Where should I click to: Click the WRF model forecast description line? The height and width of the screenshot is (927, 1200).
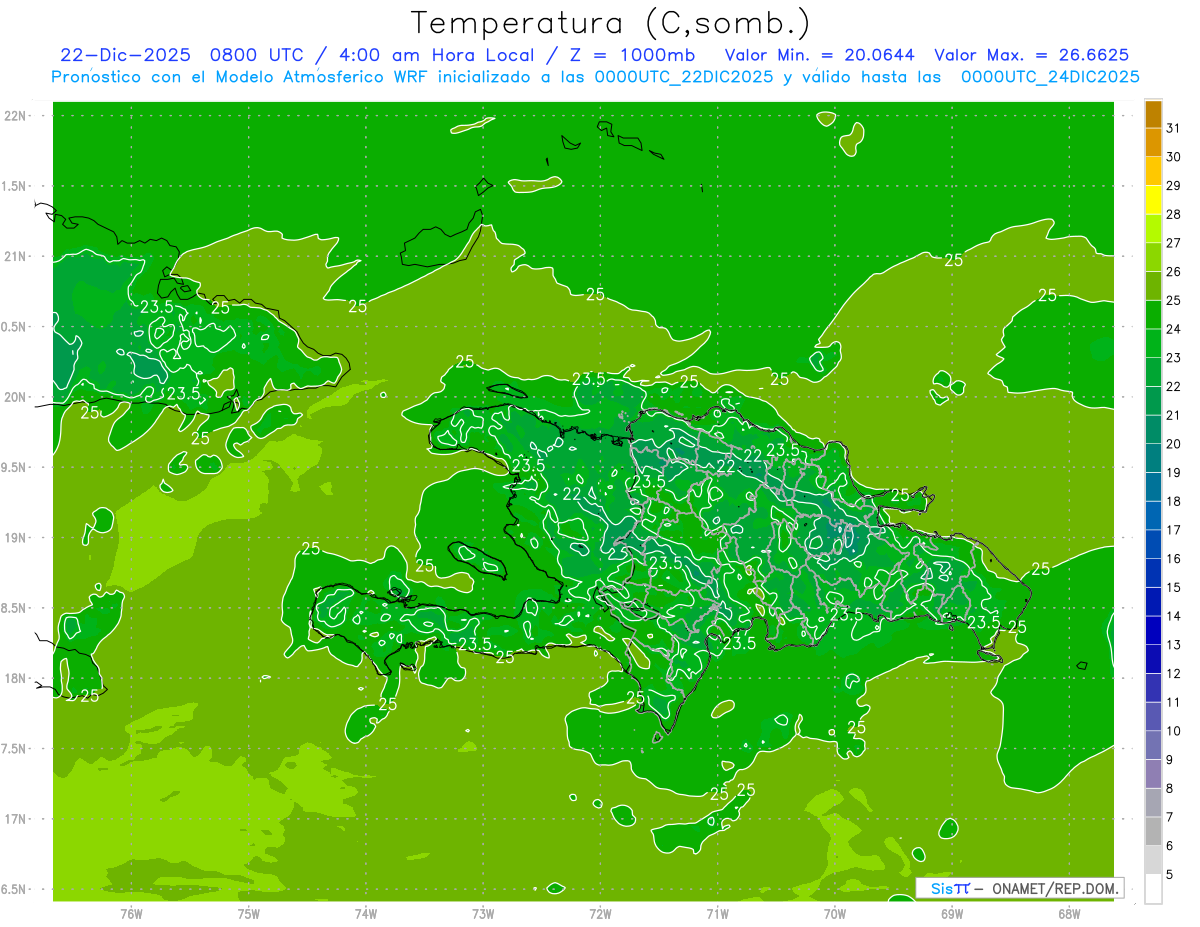595,77
